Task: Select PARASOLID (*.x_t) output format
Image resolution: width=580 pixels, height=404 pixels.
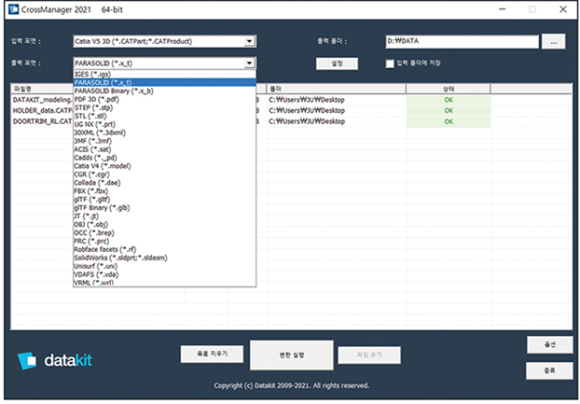Action: [165, 82]
